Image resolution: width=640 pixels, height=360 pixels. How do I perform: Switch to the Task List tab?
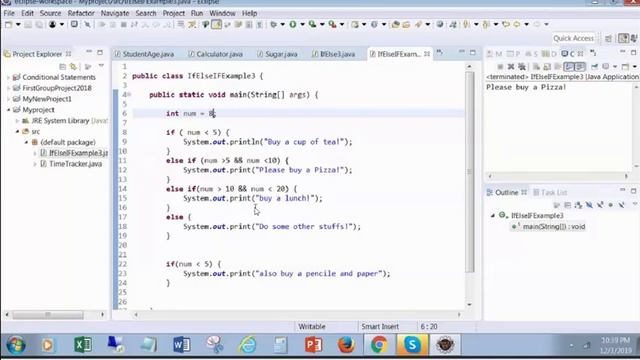550,192
